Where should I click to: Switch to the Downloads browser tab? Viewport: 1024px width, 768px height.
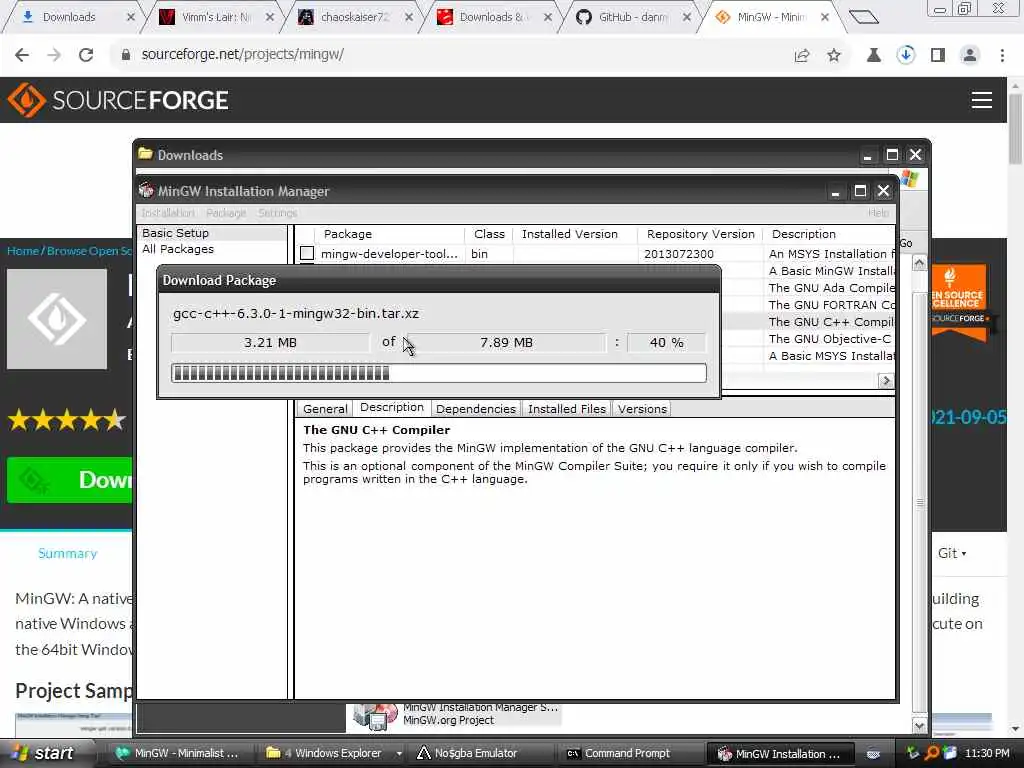[69, 17]
